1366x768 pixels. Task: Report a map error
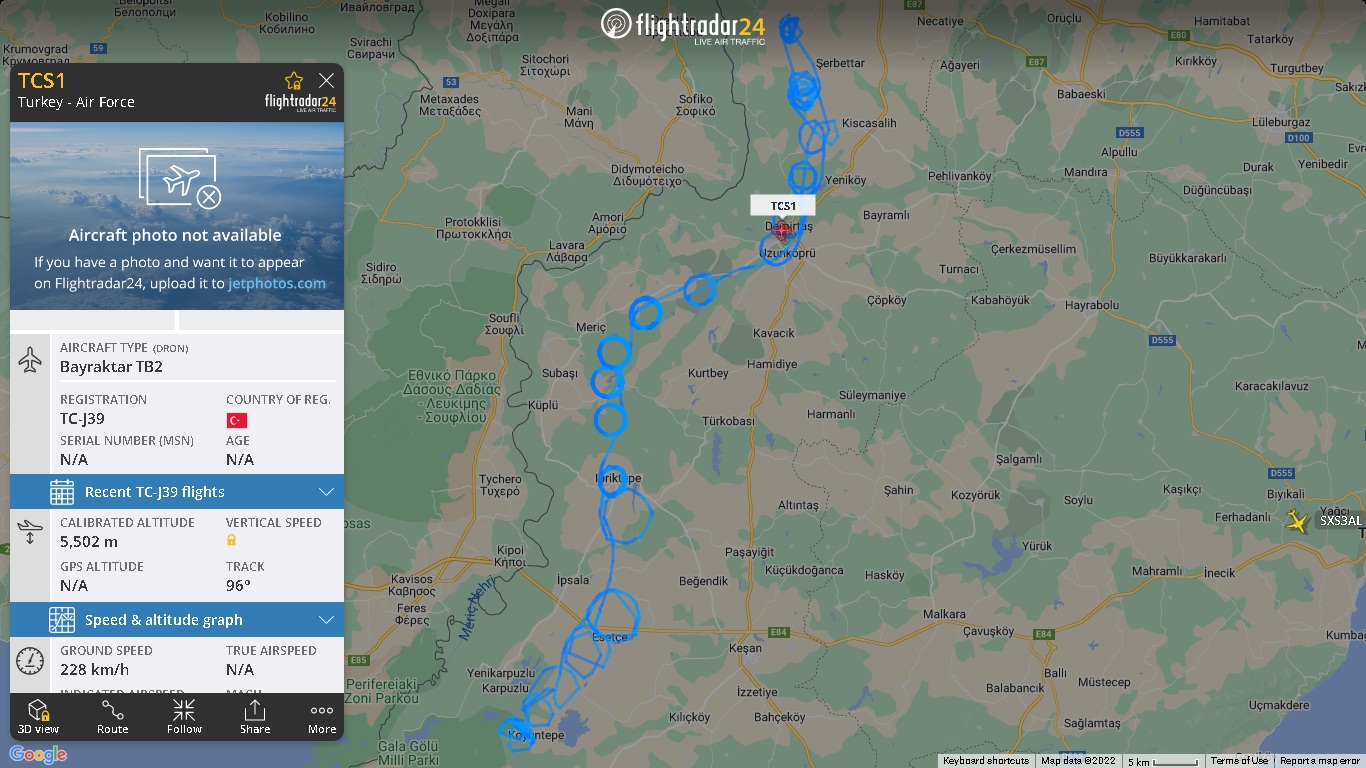click(x=1320, y=761)
